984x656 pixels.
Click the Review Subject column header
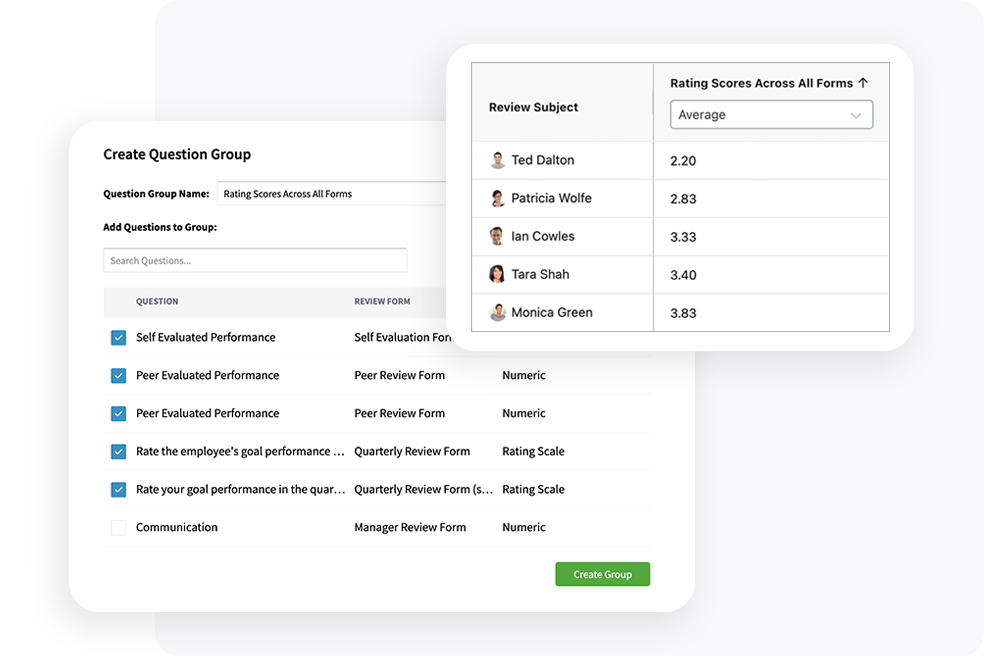(533, 107)
